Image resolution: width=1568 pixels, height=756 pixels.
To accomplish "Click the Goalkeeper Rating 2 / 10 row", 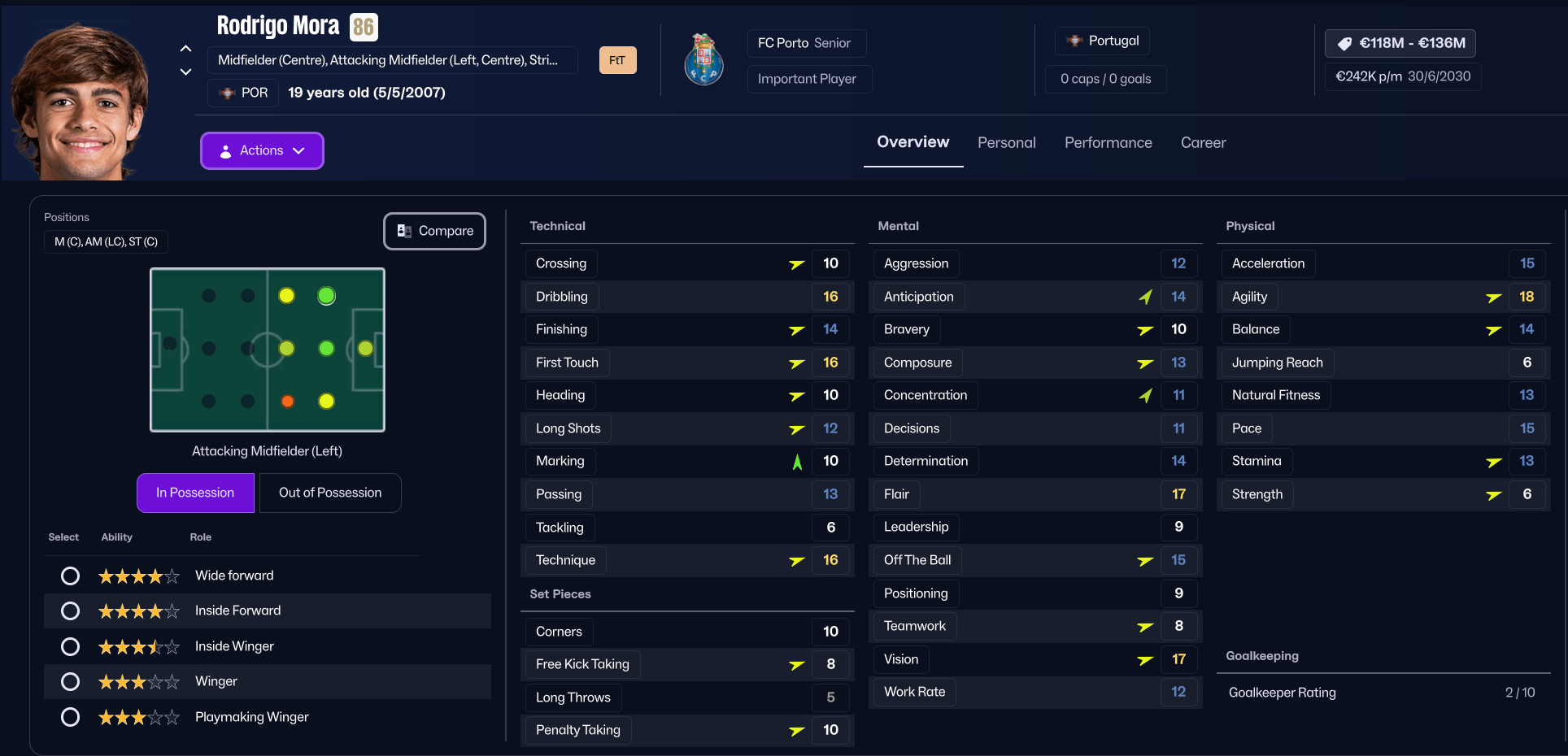I will click(1382, 693).
